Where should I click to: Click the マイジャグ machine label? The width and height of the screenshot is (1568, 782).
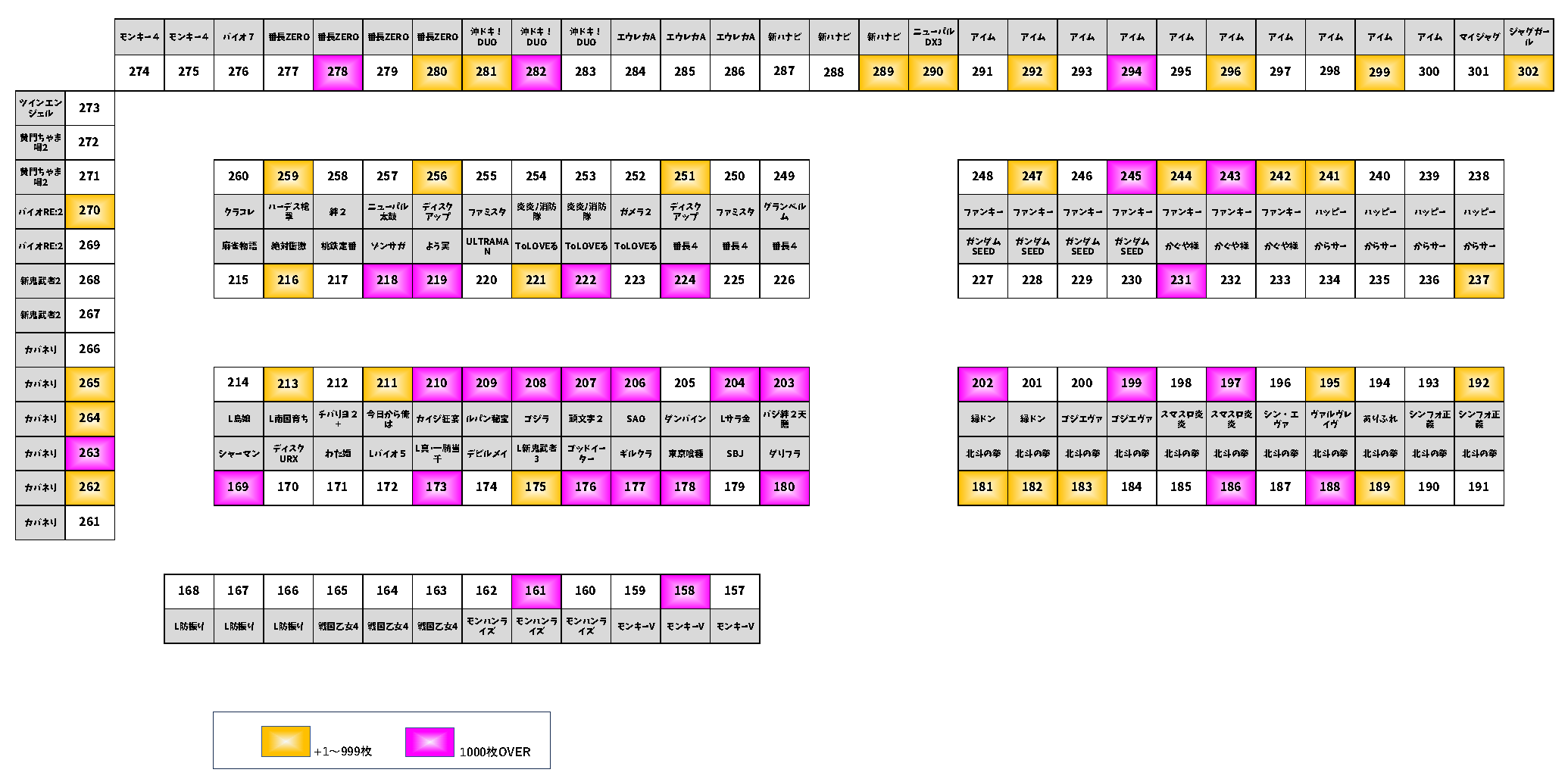pyautogui.click(x=1479, y=37)
